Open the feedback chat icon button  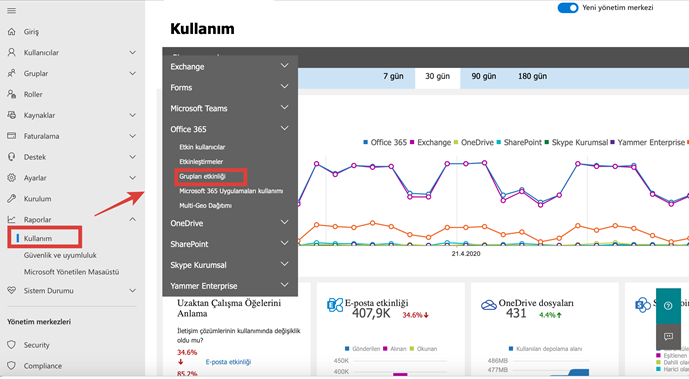click(668, 336)
